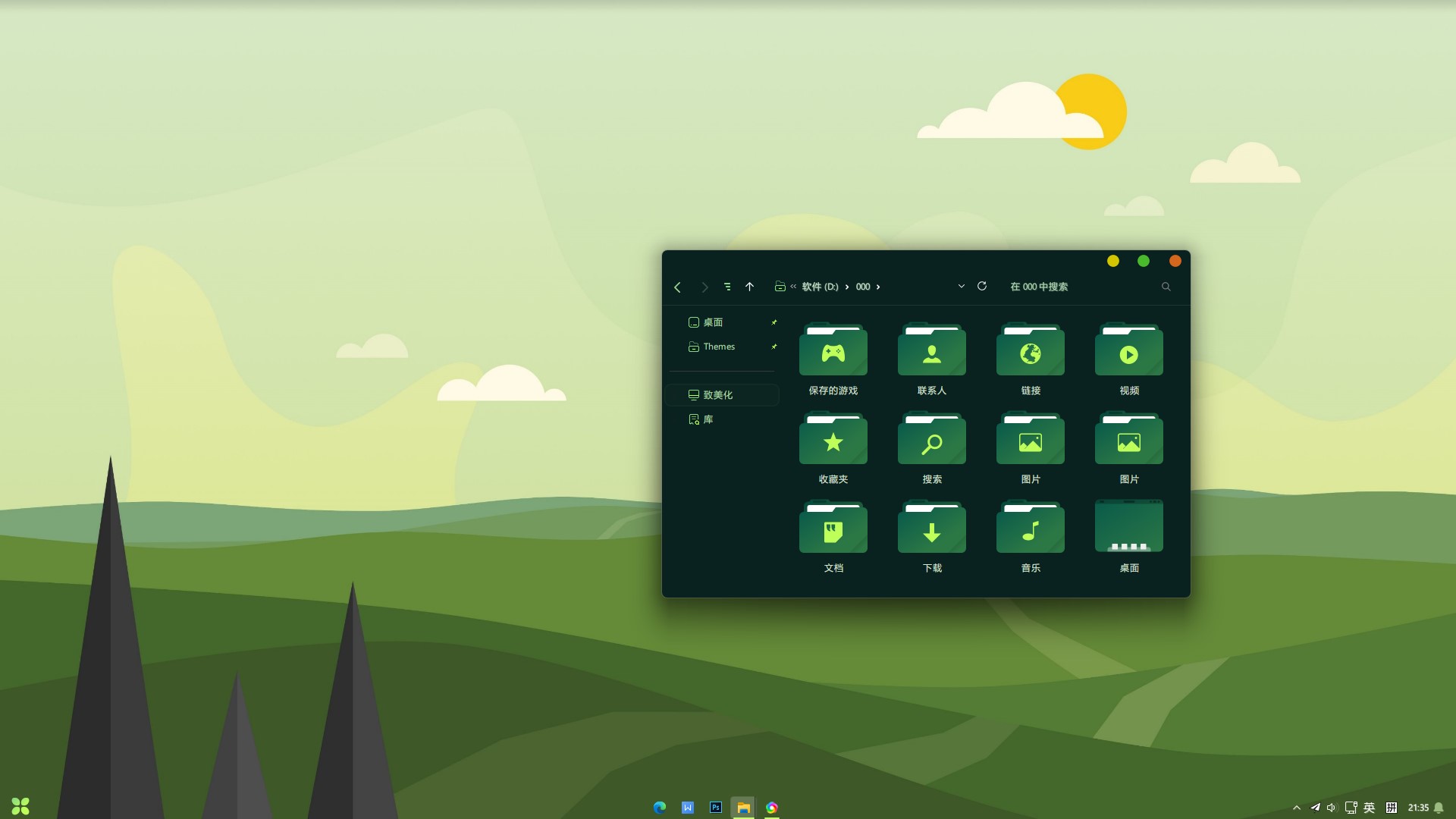Expand the collapsed breadcrumb « segments
Image resolution: width=1456 pixels, height=819 pixels.
point(792,287)
